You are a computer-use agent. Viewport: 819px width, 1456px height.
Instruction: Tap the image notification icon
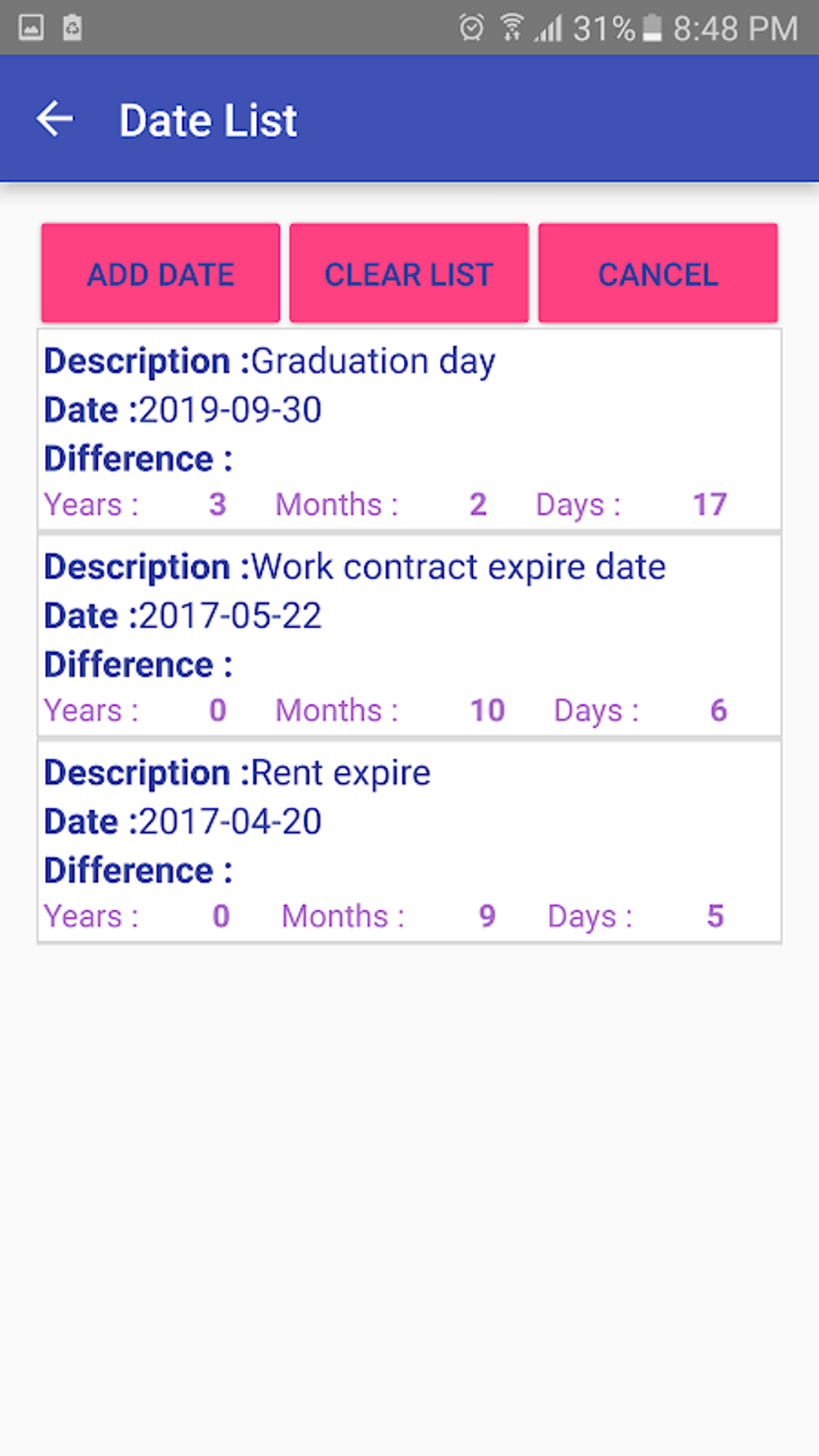31,28
